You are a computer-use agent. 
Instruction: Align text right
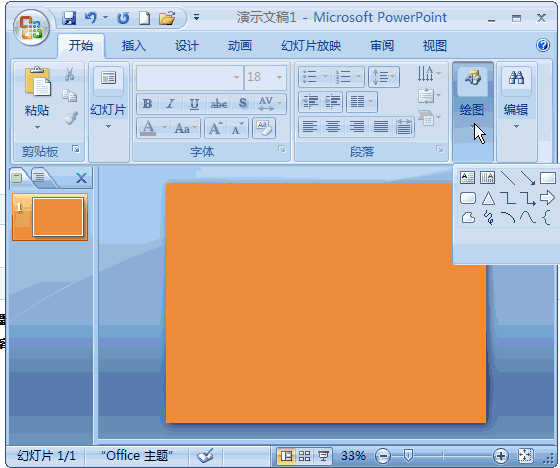point(357,126)
